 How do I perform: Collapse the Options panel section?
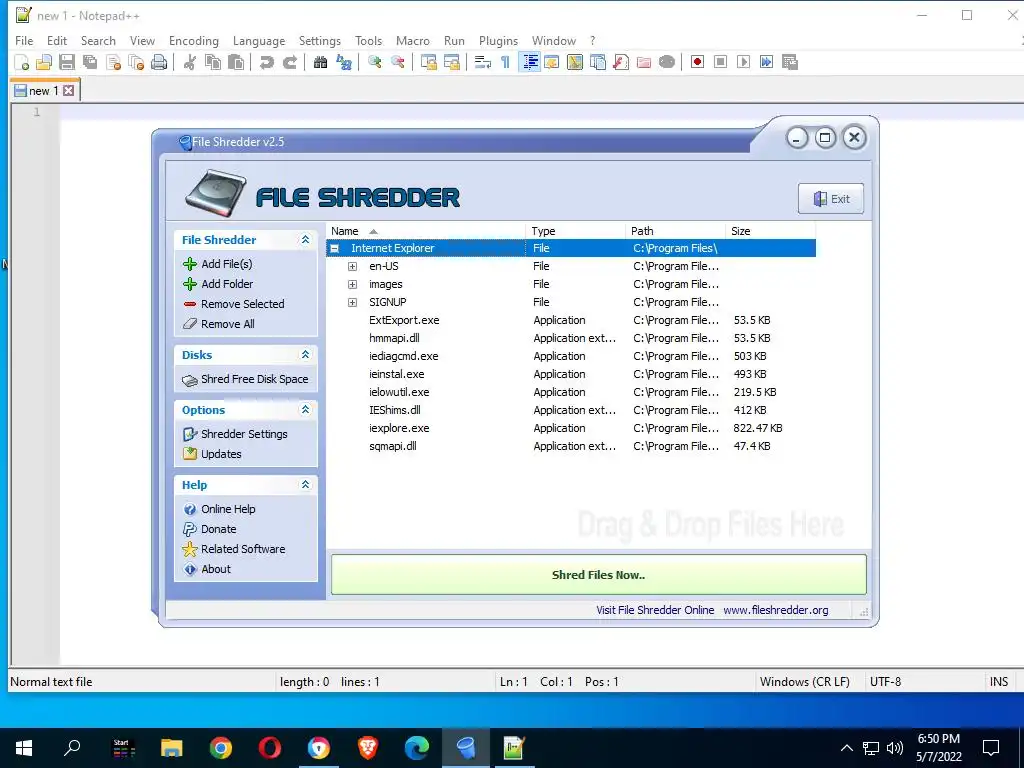tap(305, 409)
